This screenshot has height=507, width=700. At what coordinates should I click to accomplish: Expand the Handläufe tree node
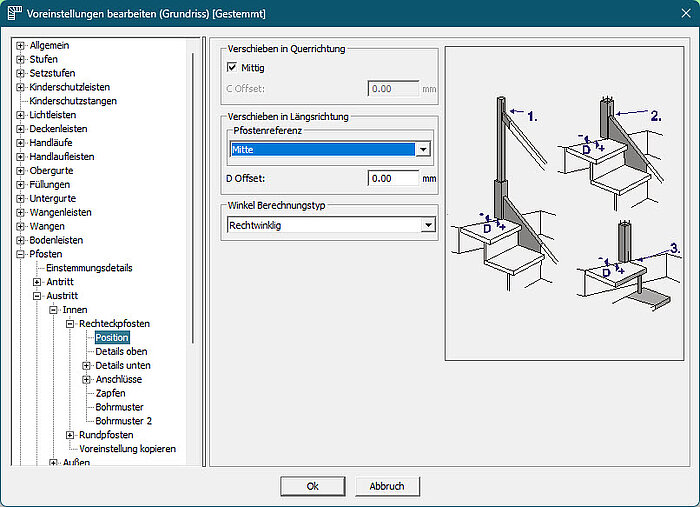tap(20, 143)
